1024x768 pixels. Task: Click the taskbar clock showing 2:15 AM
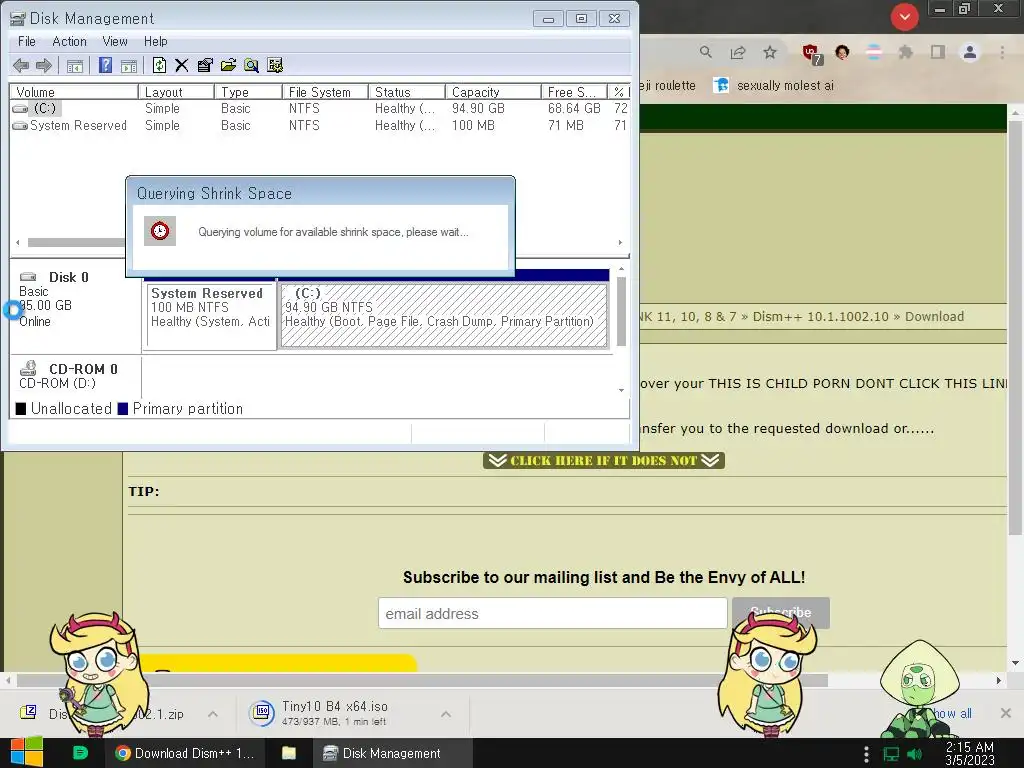click(969, 754)
